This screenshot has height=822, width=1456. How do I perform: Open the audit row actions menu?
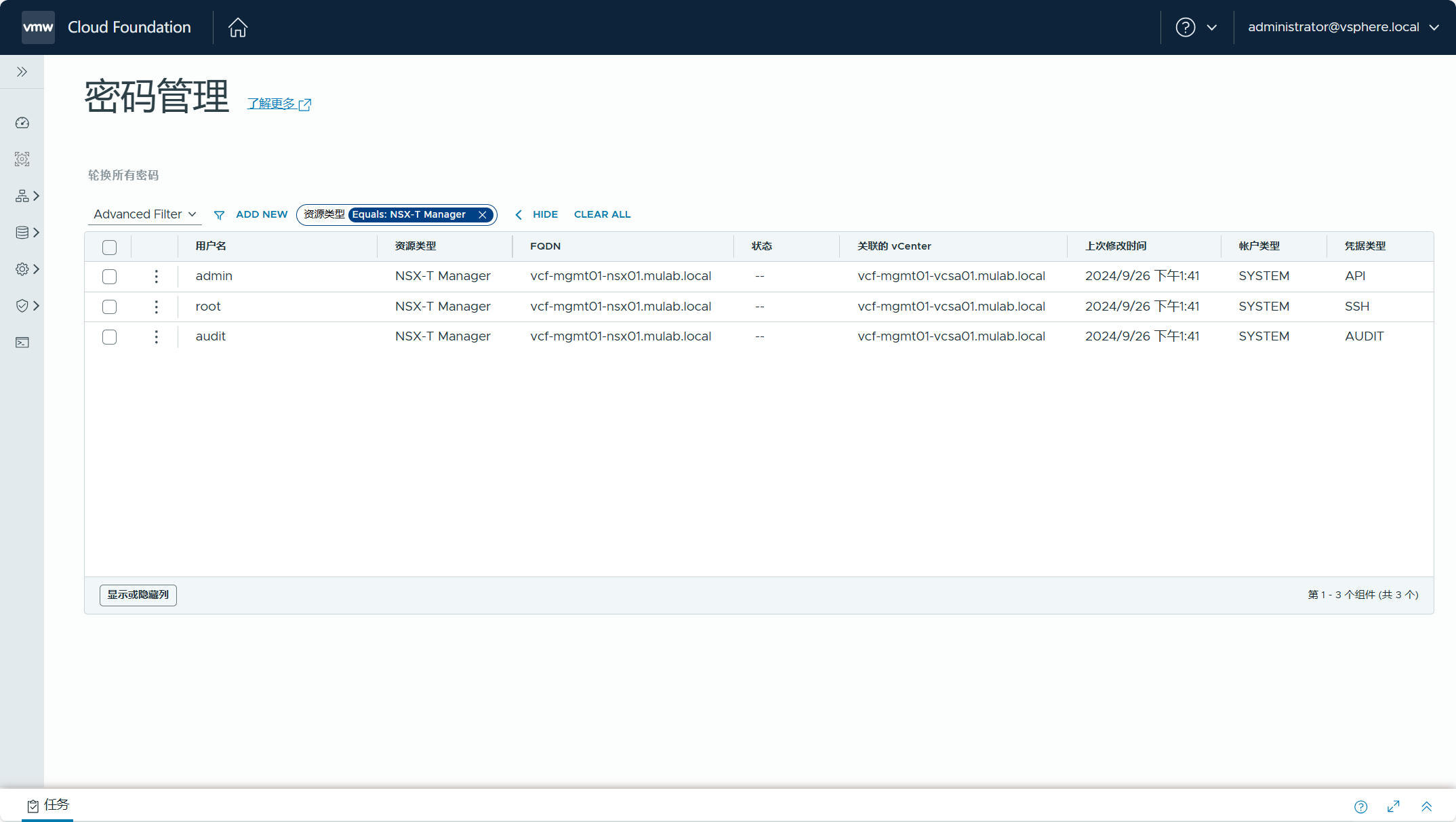click(157, 337)
